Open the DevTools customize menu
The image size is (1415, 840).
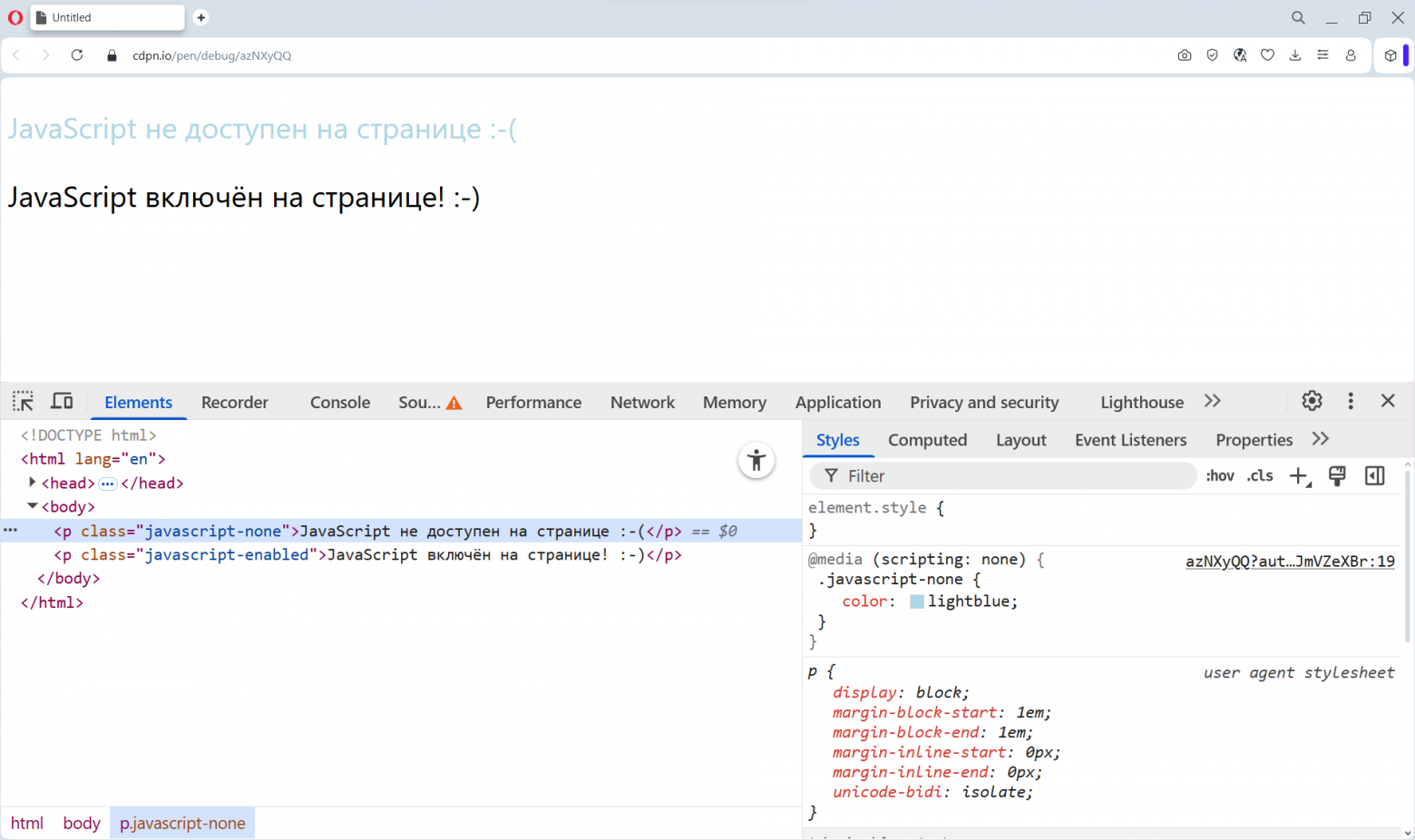pyautogui.click(x=1351, y=400)
